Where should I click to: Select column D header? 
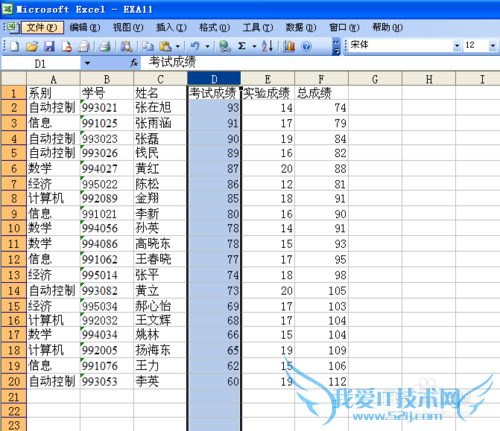click(x=214, y=79)
